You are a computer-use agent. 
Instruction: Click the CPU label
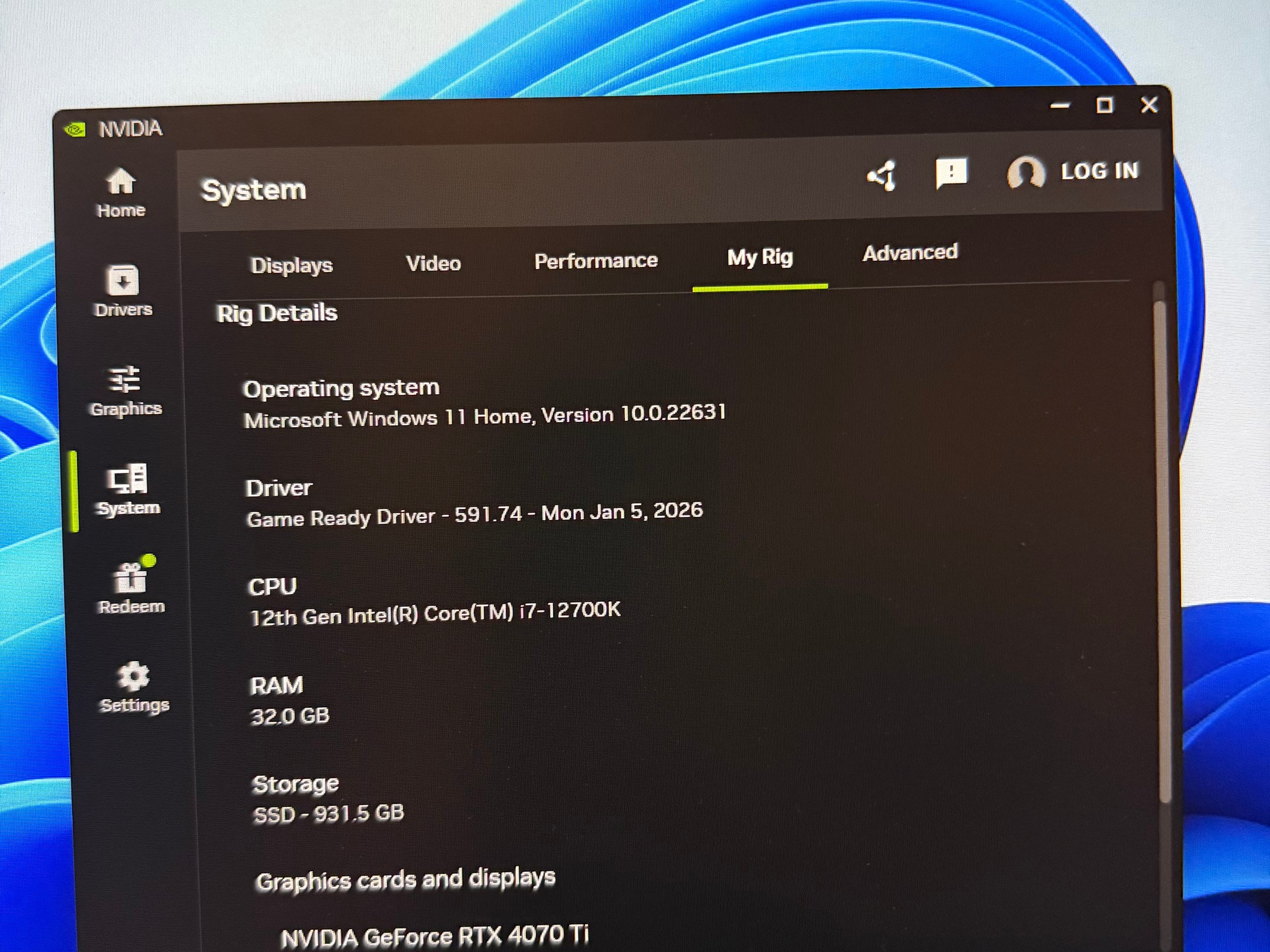(x=272, y=586)
